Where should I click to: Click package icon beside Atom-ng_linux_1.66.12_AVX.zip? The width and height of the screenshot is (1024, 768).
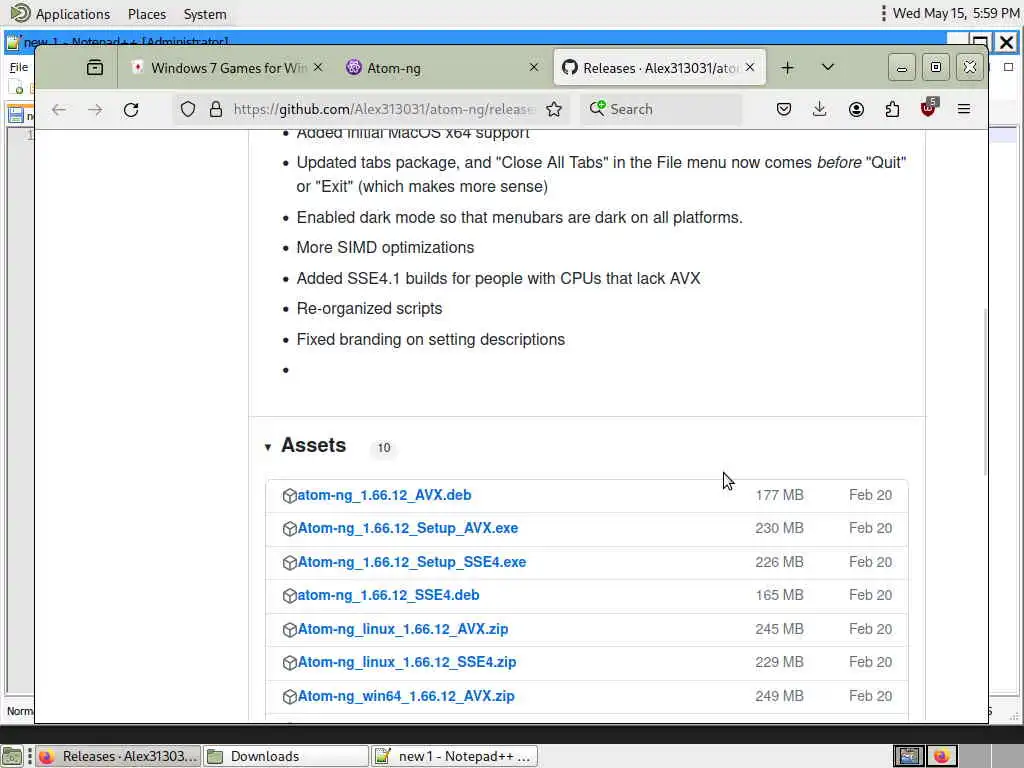[x=289, y=630]
